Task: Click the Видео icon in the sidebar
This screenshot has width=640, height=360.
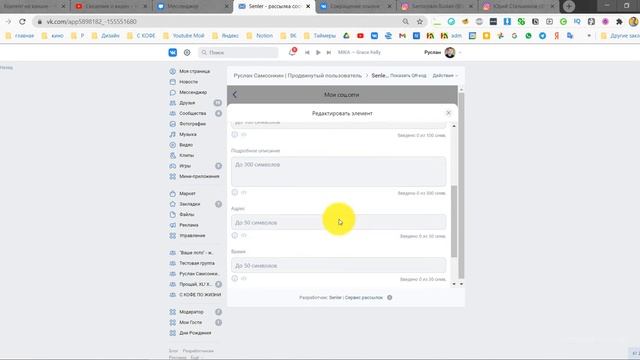Action: [172, 145]
